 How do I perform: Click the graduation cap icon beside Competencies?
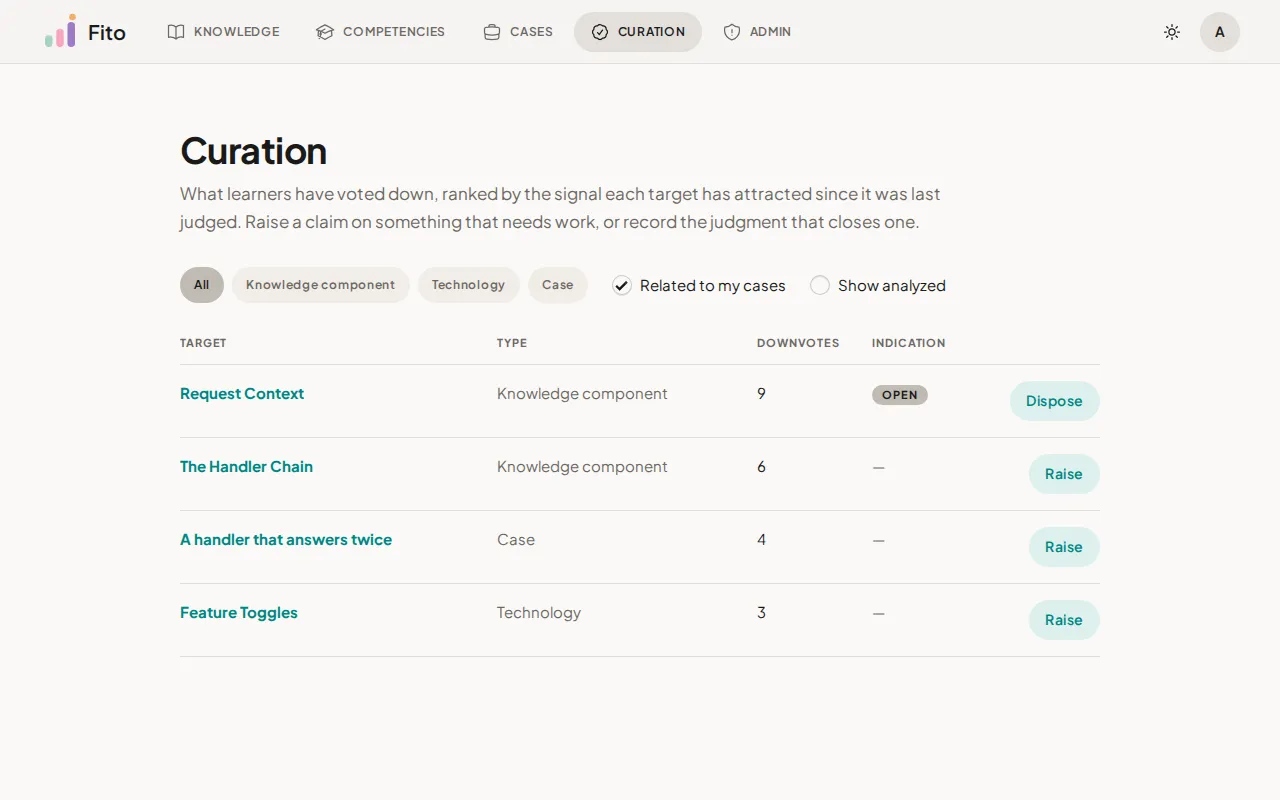[x=325, y=32]
